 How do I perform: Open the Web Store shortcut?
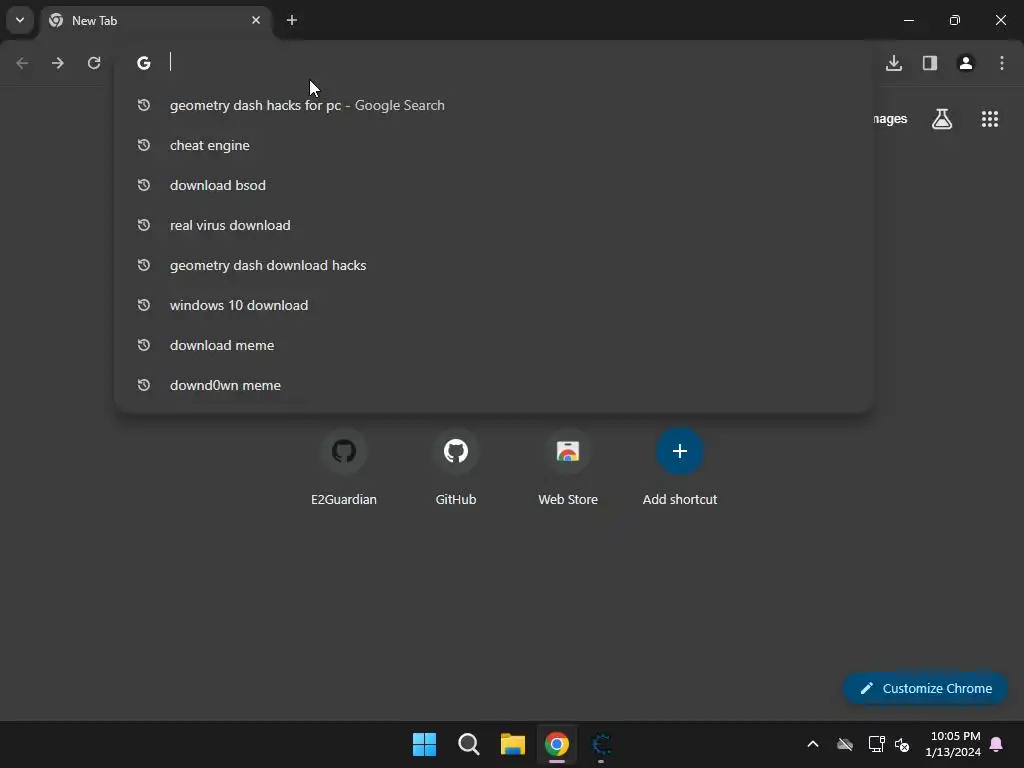pos(568,468)
